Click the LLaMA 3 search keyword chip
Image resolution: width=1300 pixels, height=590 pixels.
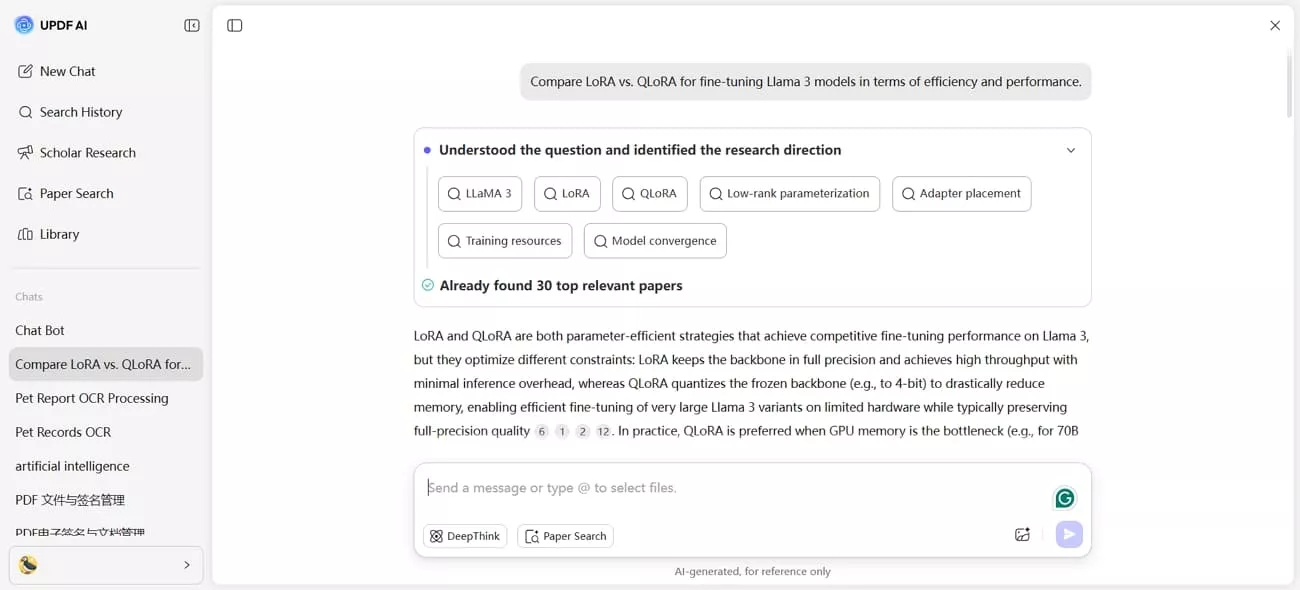480,193
